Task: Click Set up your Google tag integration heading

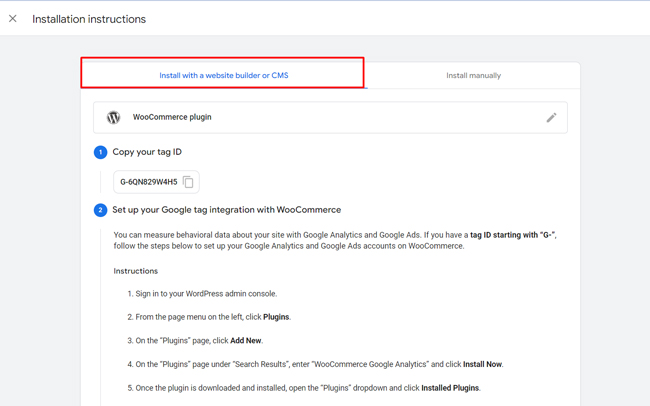Action: click(227, 210)
